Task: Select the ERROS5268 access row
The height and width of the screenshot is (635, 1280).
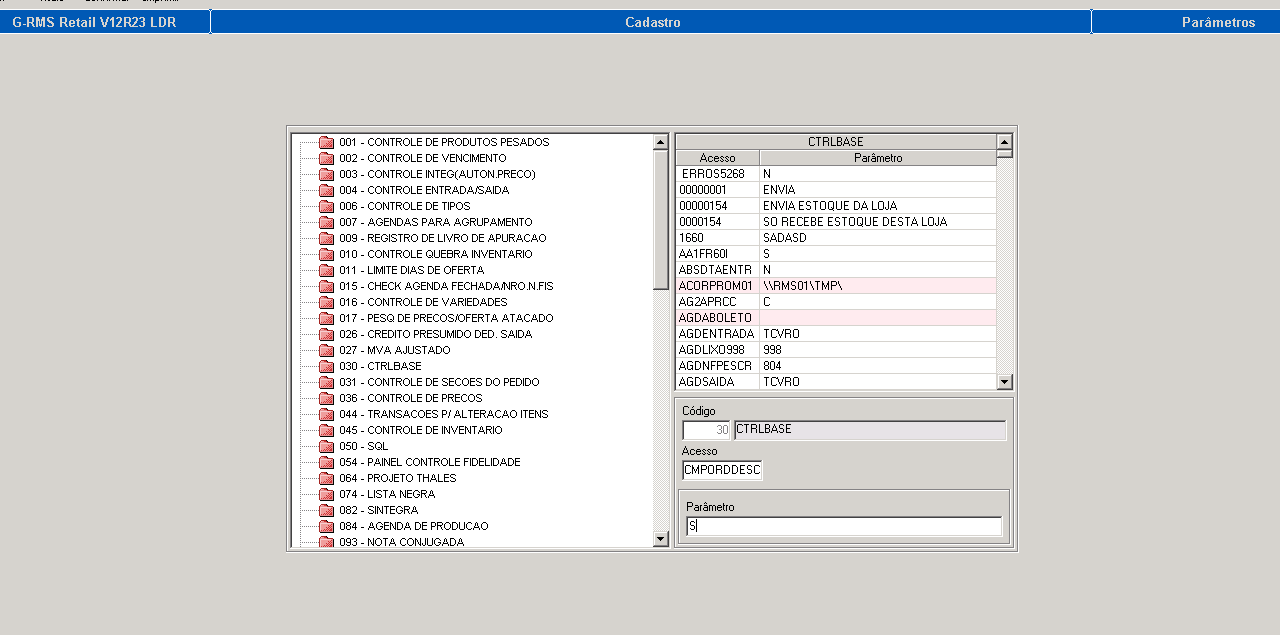Action: 717,174
